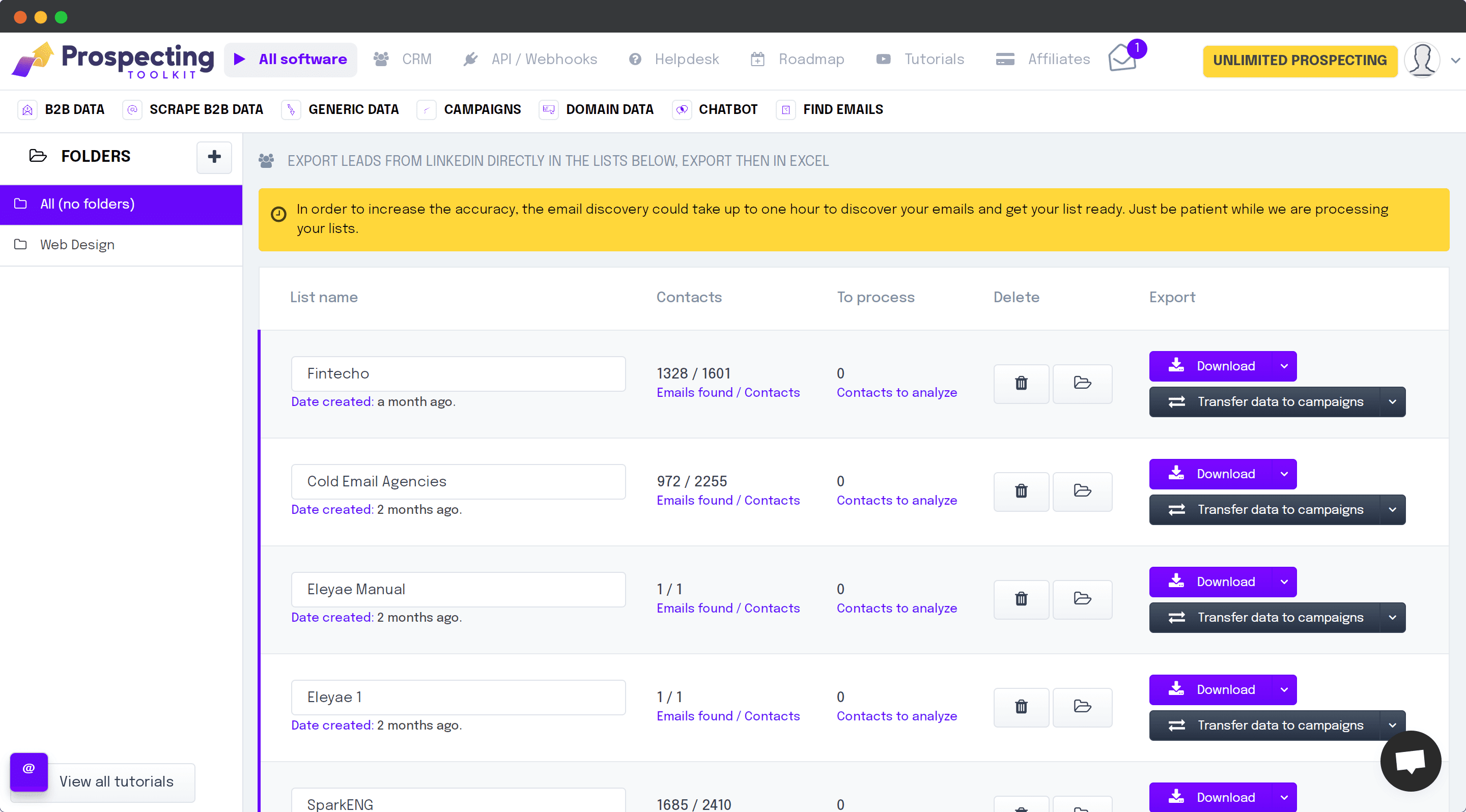Expand Download options for Eleyae Manual
The height and width of the screenshot is (812, 1466).
1284,582
